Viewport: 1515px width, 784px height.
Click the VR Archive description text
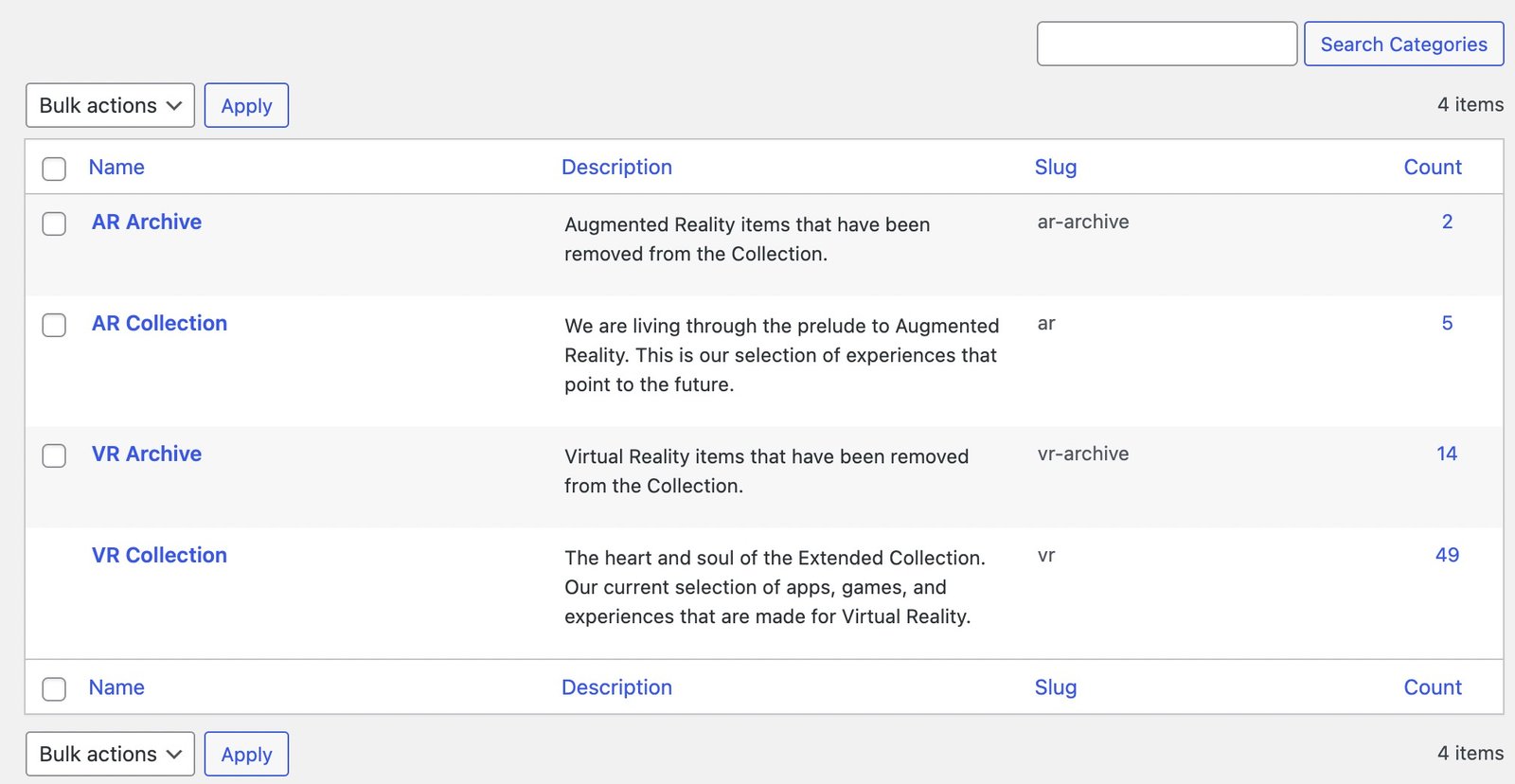pyautogui.click(x=766, y=471)
